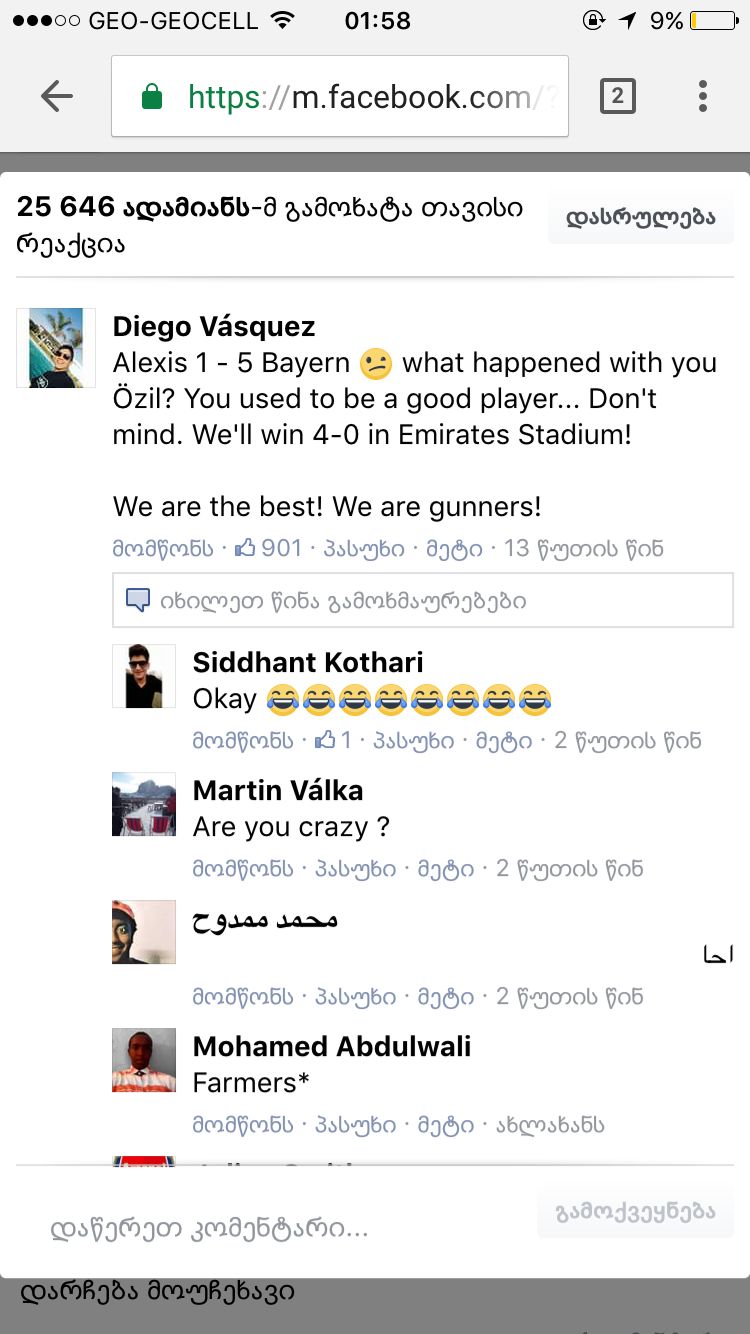Tap the browser back arrow
Screen dimensions: 750x1334
pos(57,96)
